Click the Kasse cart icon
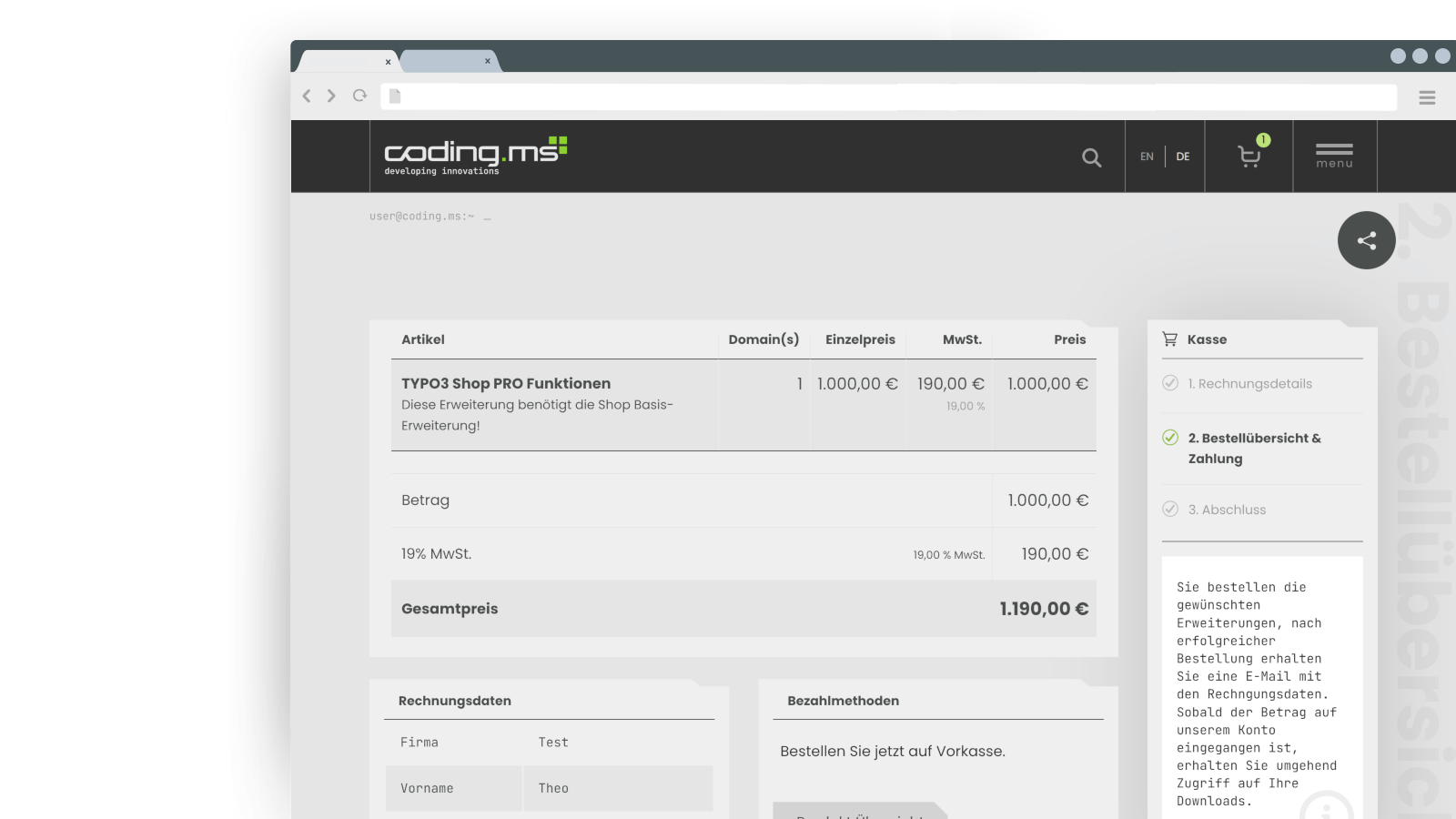This screenshot has width=1456, height=819. tap(1169, 339)
